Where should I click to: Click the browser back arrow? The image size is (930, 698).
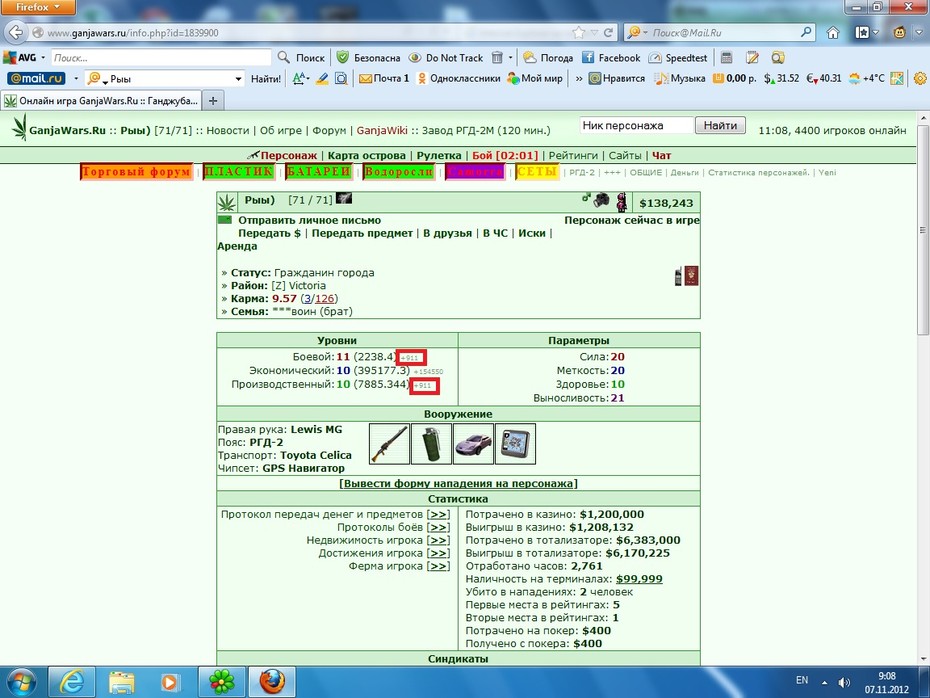tap(16, 32)
